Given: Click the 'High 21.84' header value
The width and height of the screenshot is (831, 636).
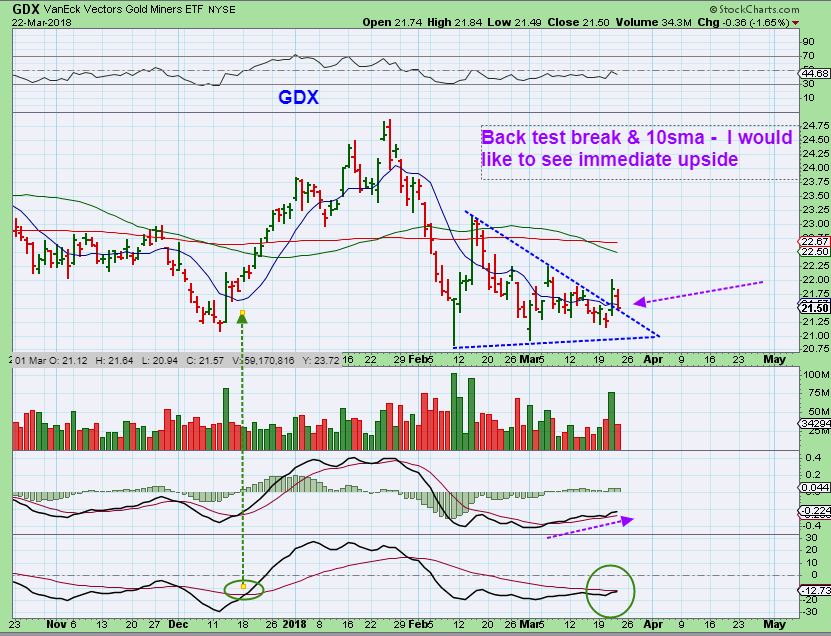Looking at the screenshot, I should tap(456, 22).
